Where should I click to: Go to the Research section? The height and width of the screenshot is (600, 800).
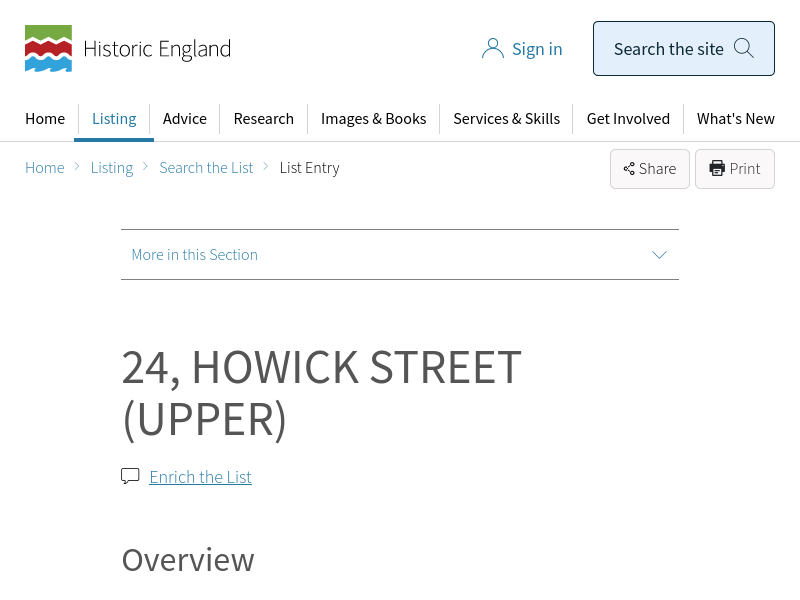click(x=263, y=118)
